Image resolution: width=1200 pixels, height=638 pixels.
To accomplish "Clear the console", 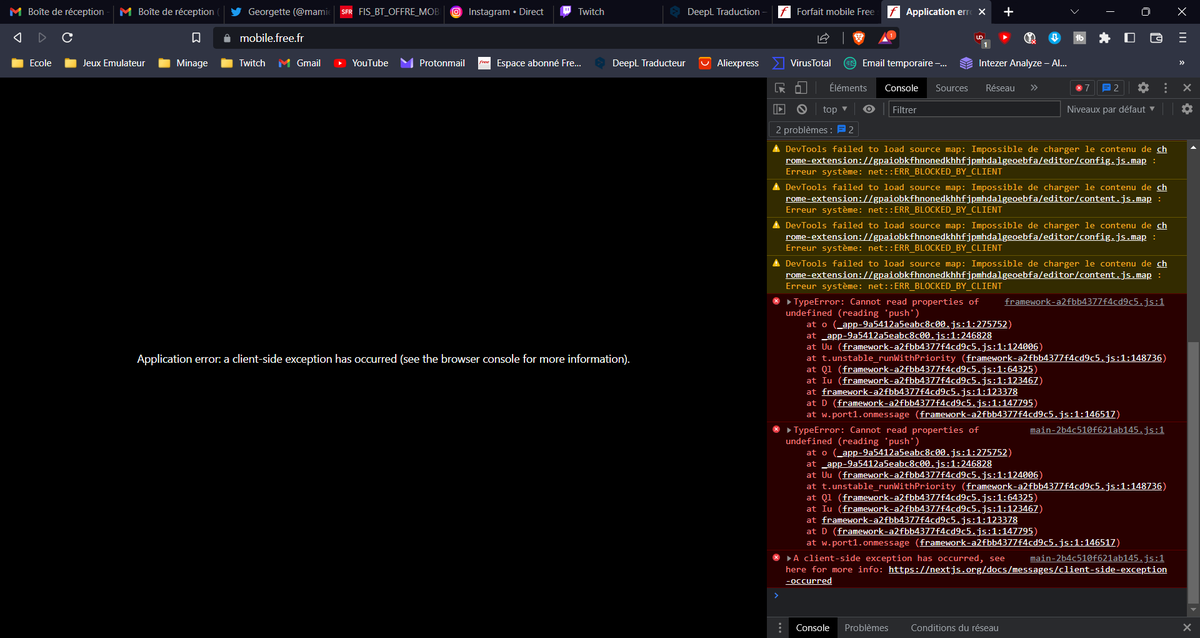I will [801, 109].
